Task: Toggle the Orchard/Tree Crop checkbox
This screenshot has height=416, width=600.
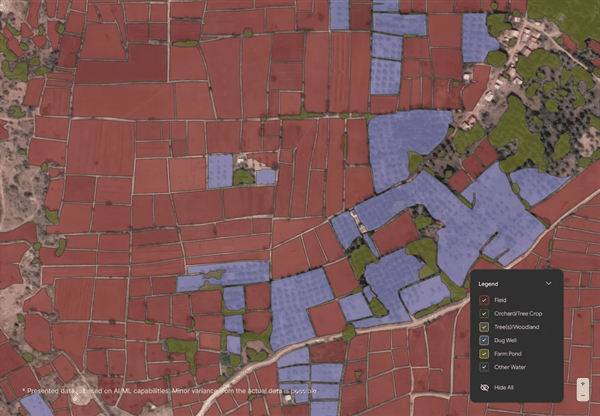Action: (485, 313)
